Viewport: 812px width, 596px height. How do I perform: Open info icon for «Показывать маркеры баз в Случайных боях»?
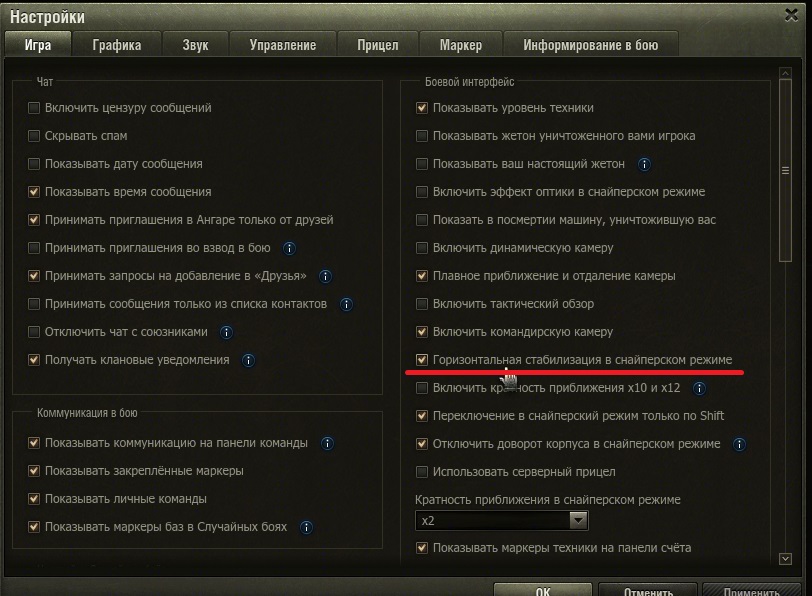(306, 527)
